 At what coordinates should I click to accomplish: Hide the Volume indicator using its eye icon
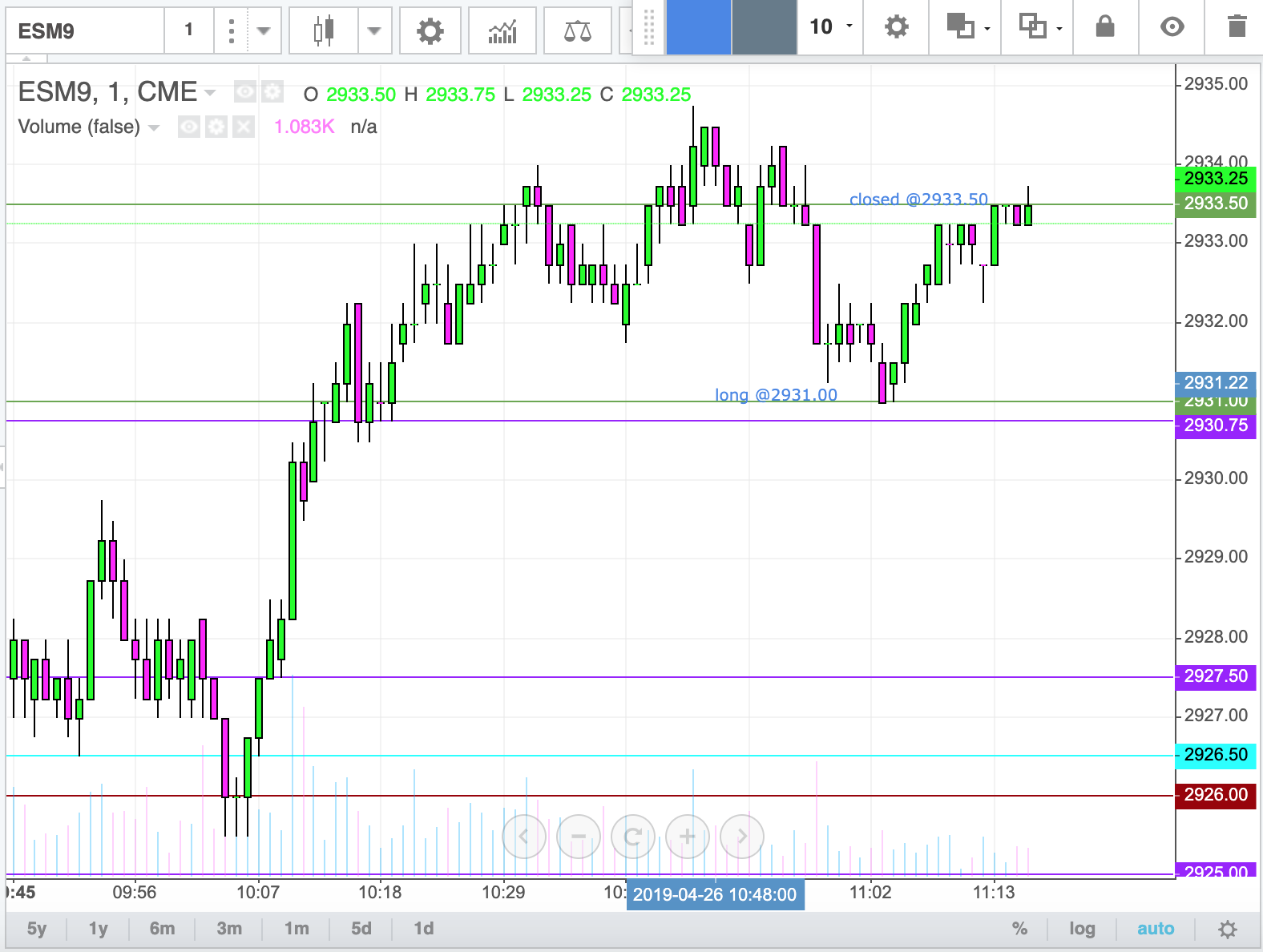[x=189, y=127]
